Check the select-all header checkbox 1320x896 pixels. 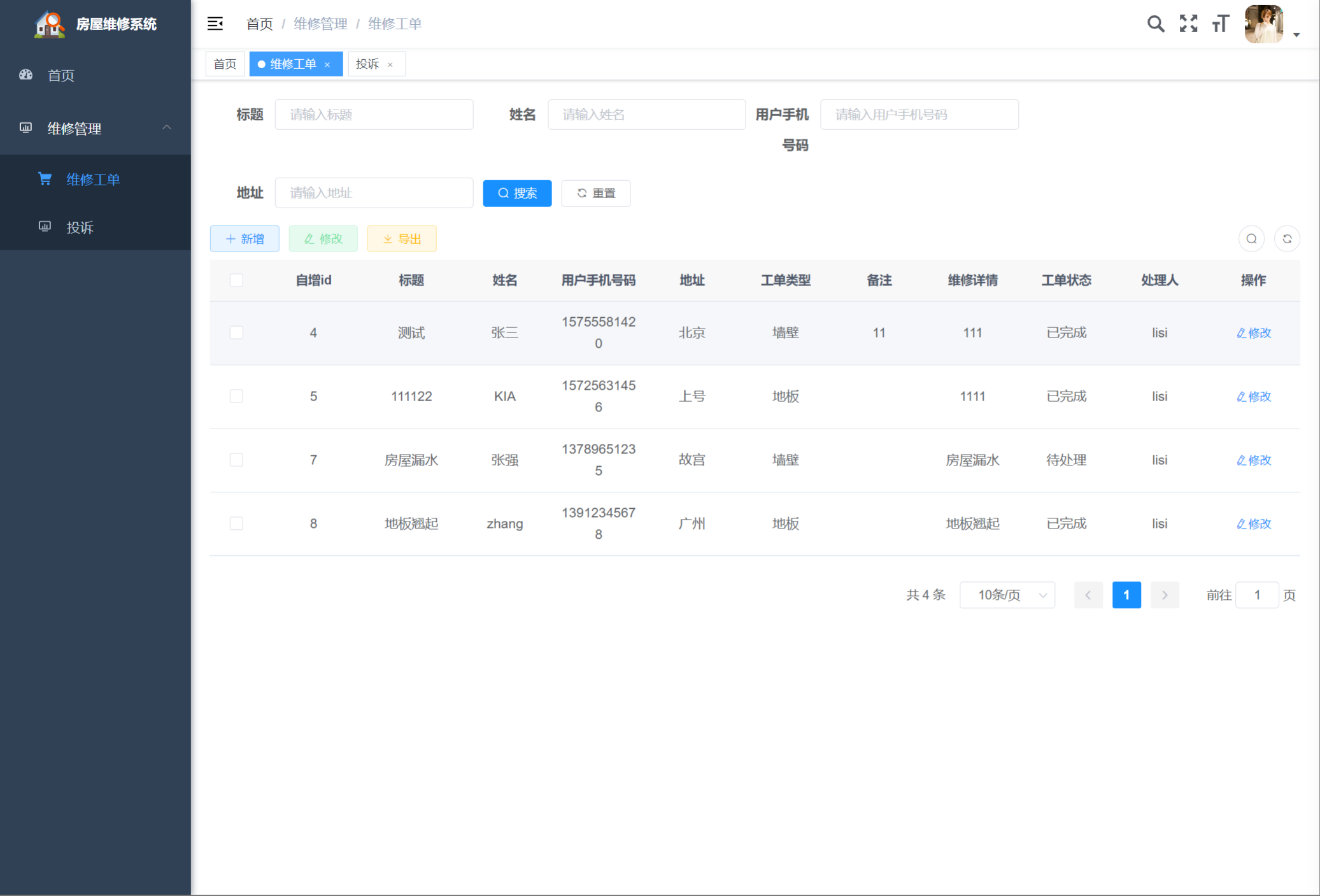tap(236, 280)
